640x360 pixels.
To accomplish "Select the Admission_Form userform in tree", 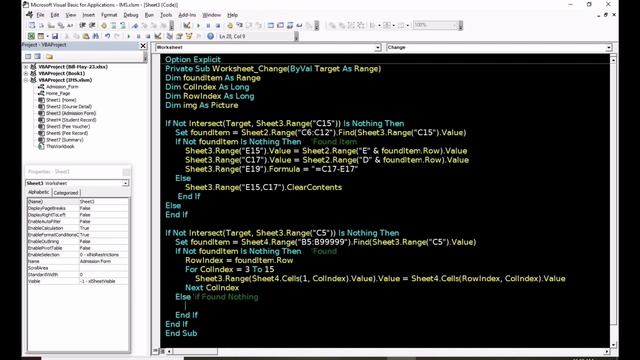I will (x=62, y=87).
